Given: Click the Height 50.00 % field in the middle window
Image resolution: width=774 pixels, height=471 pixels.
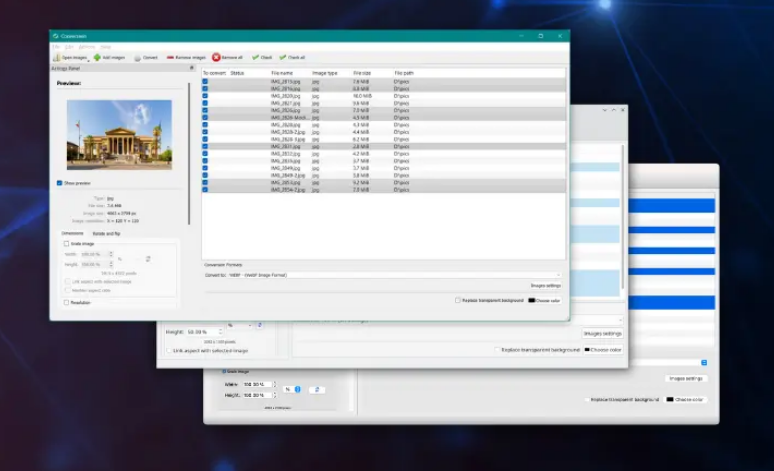Looking at the screenshot, I should point(202,332).
